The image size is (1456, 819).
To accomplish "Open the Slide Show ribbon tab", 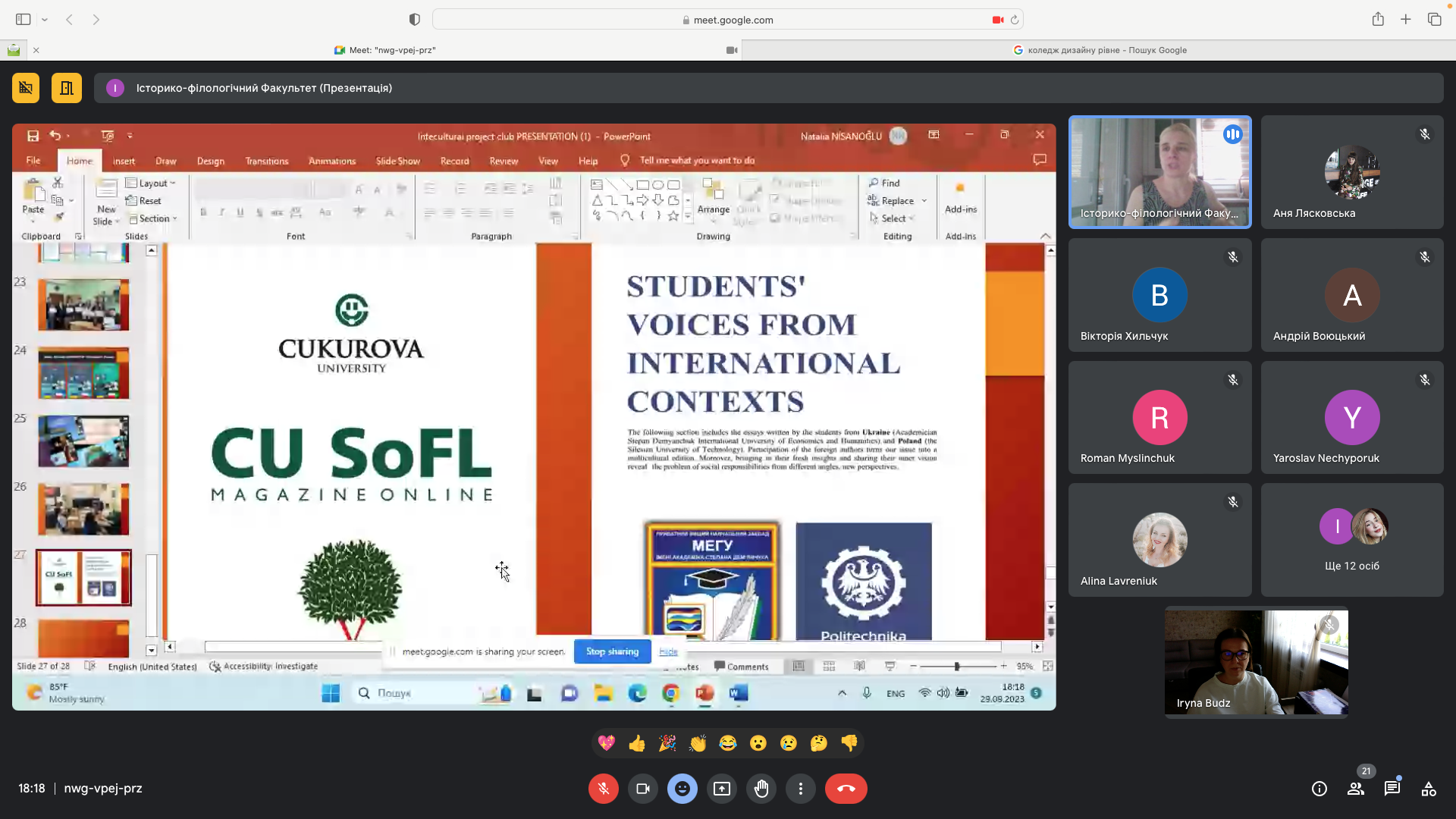I will pos(398,161).
